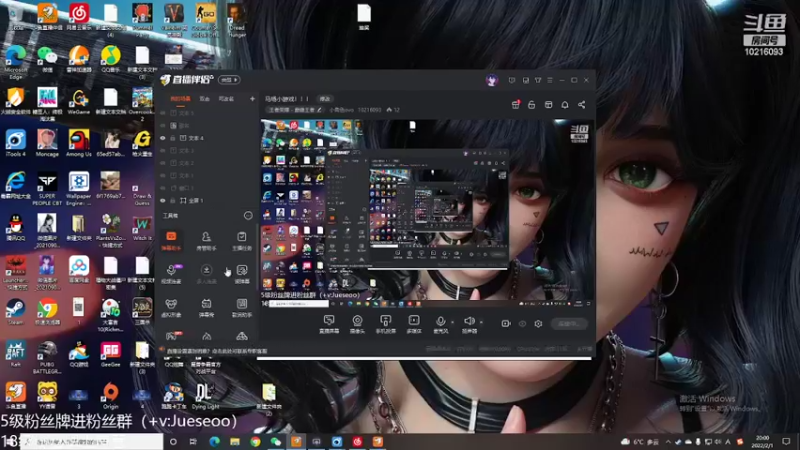
Task: Open speaker device dropdown arrow
Action: 481,322
